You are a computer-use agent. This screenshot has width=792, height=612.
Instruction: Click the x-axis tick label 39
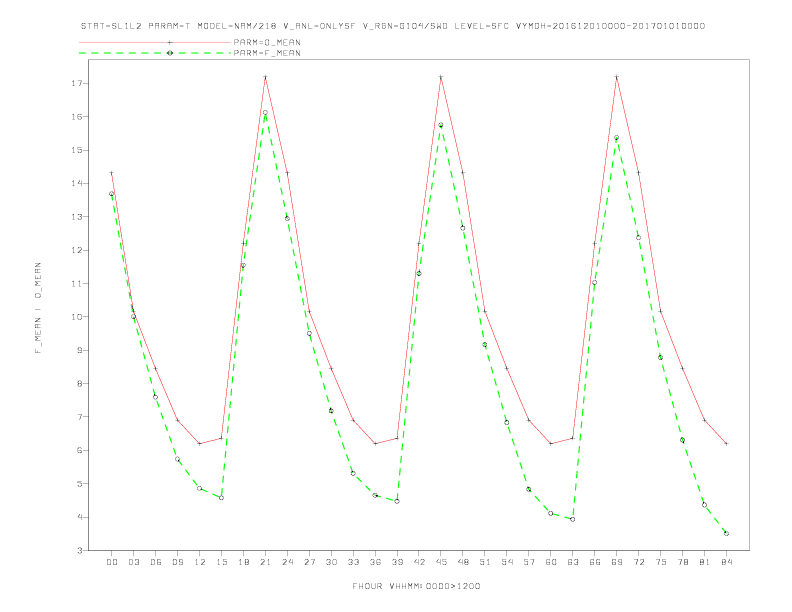[397, 562]
